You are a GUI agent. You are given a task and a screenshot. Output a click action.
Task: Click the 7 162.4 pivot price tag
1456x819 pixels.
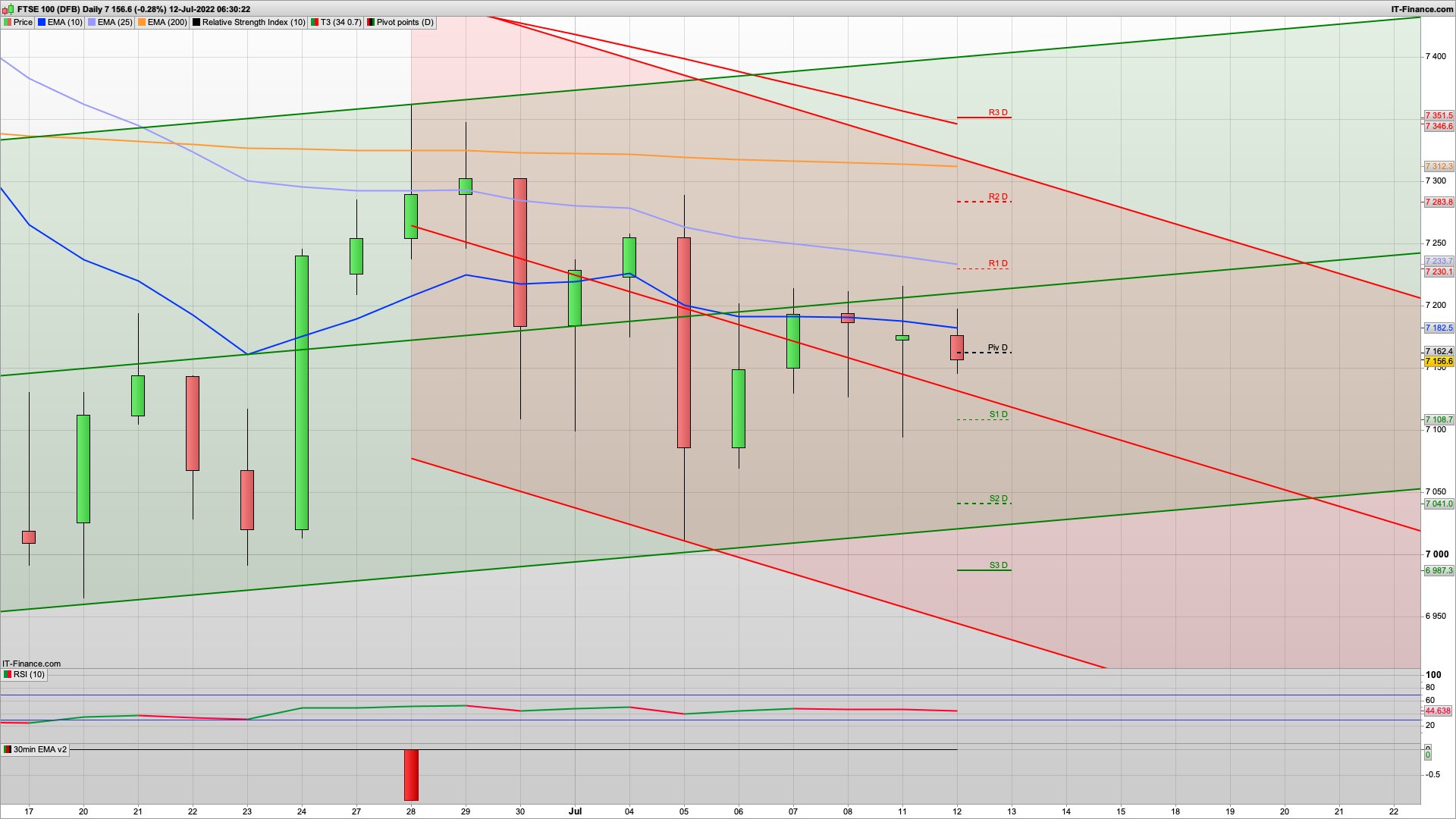point(1439,351)
